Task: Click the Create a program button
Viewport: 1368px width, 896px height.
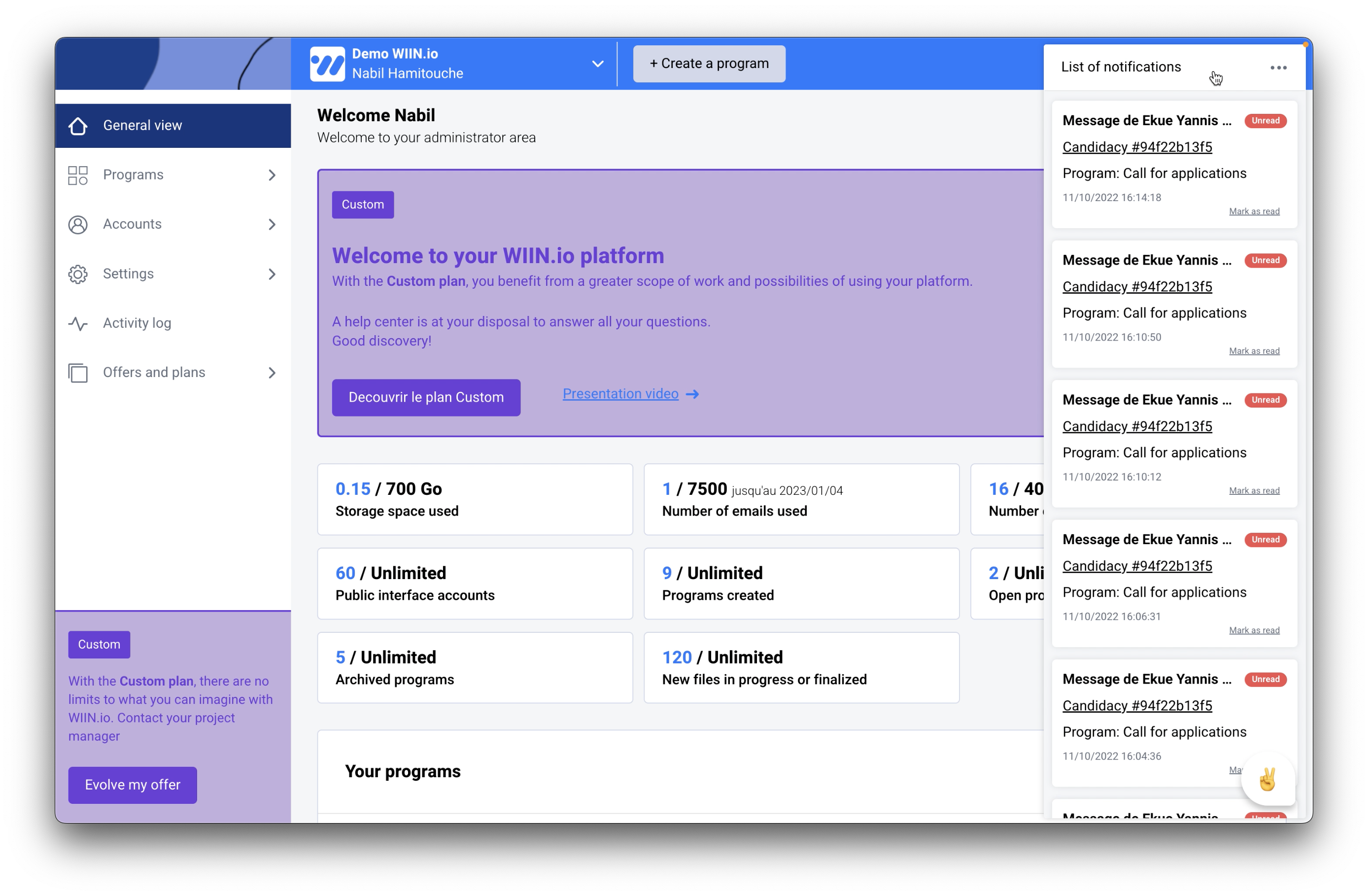Action: [x=709, y=63]
